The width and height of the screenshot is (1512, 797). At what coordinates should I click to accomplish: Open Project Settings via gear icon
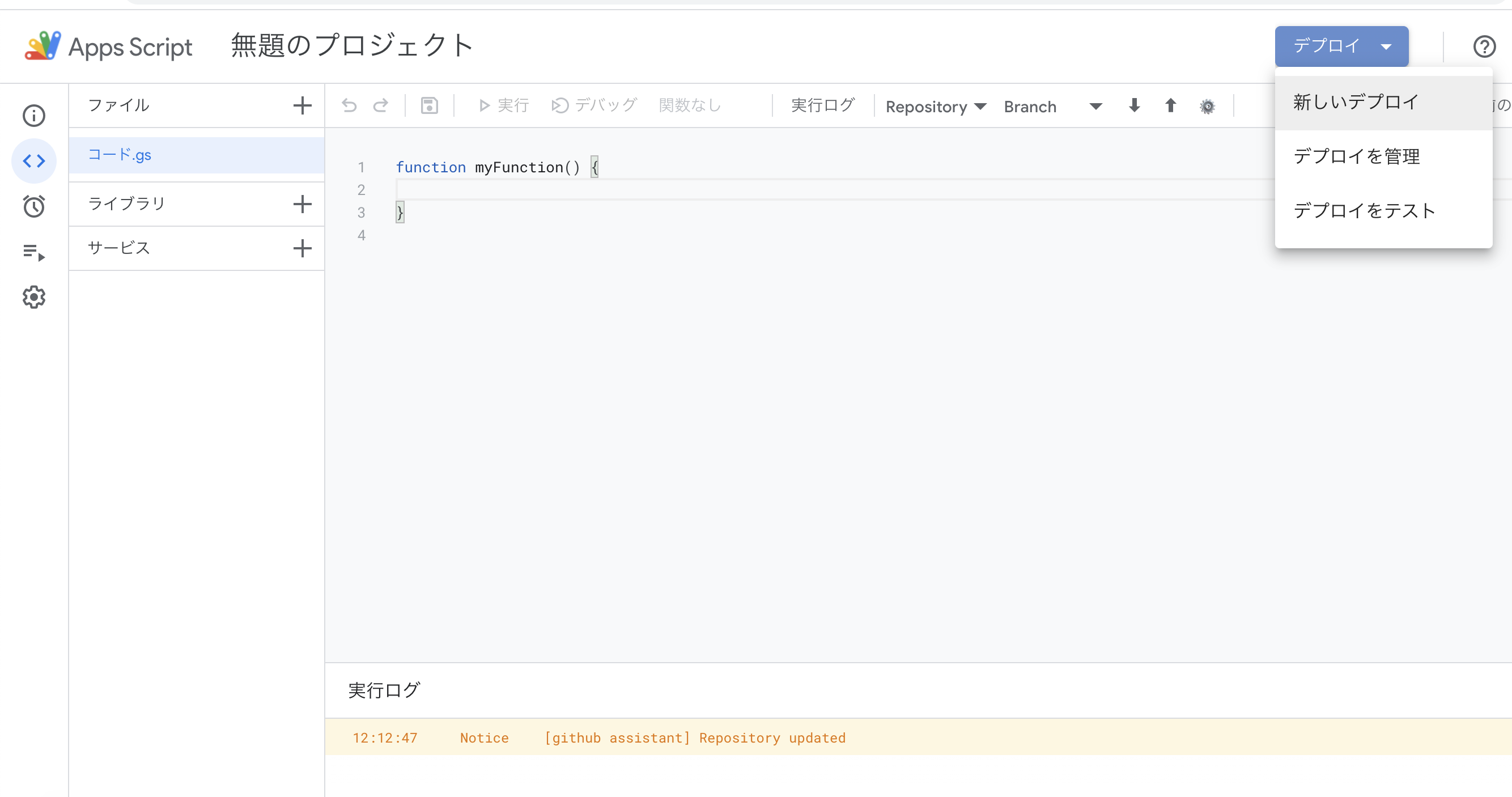pyautogui.click(x=33, y=297)
